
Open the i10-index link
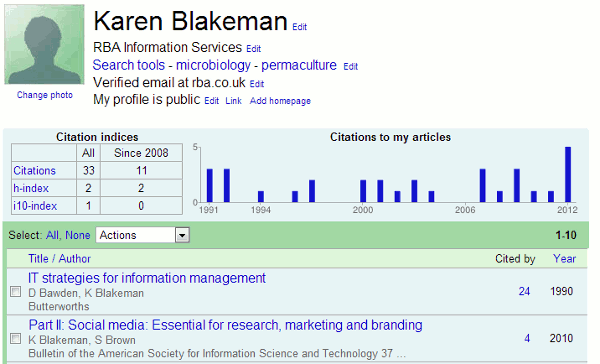(x=35, y=206)
